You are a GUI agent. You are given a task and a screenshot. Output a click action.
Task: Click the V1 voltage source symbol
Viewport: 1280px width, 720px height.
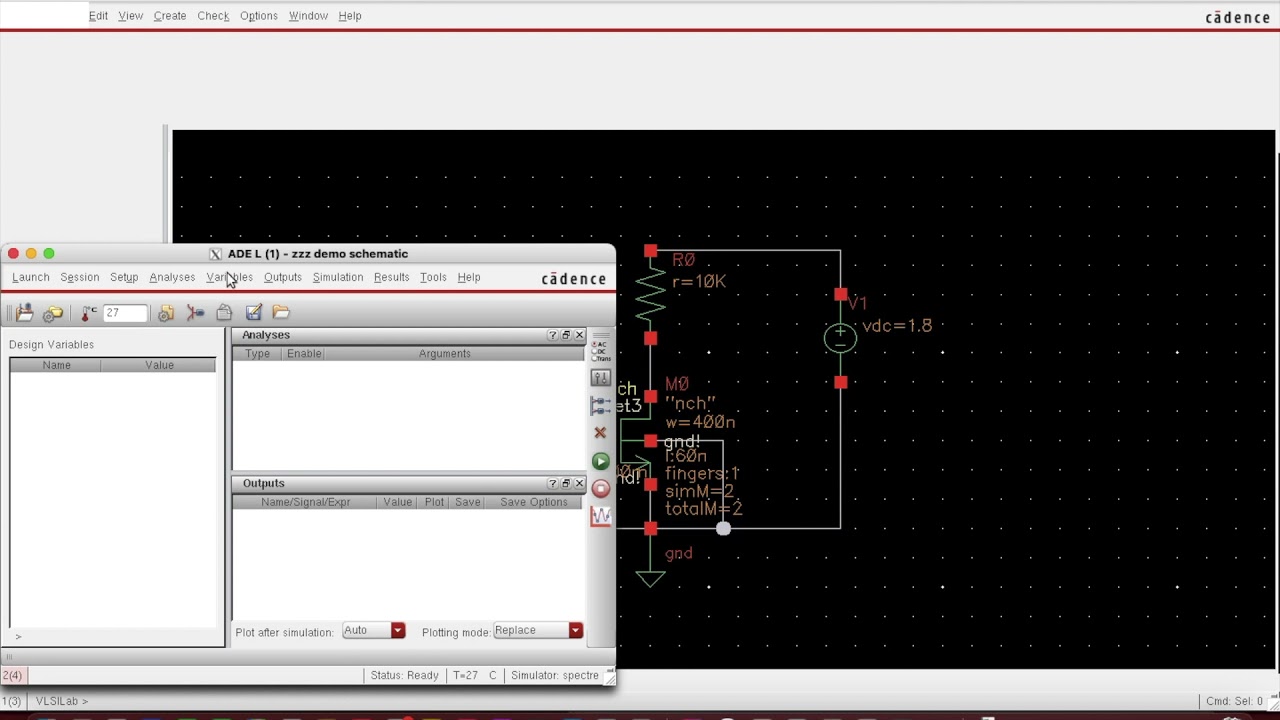coord(840,339)
